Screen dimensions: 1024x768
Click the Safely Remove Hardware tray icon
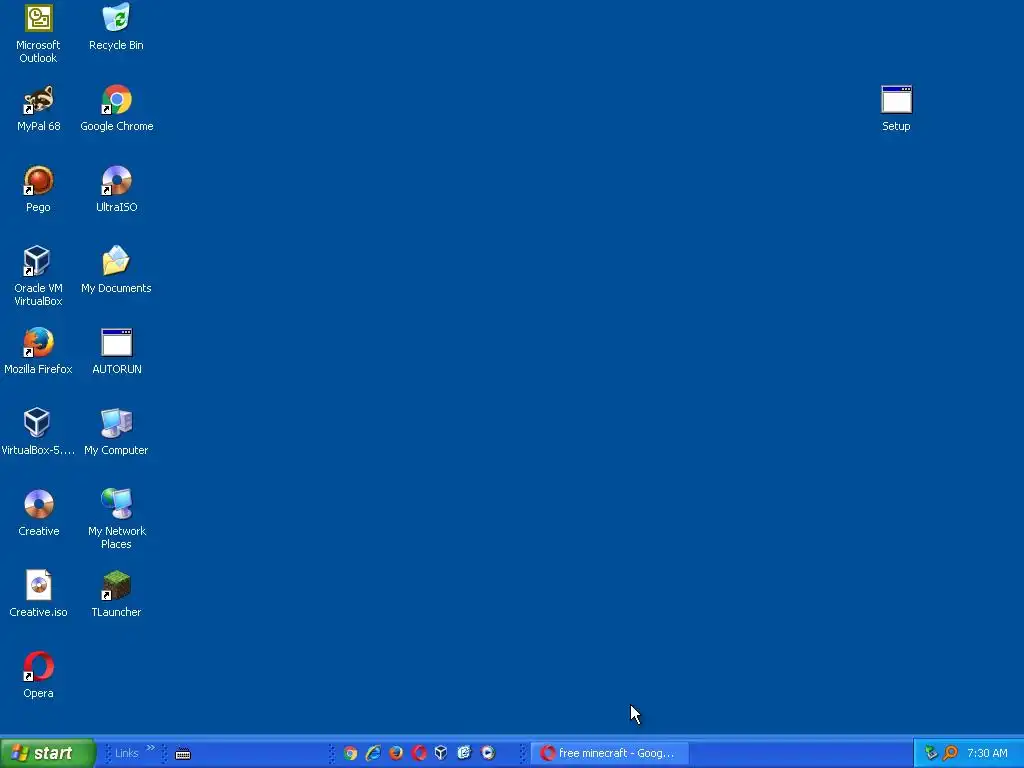[x=931, y=753]
